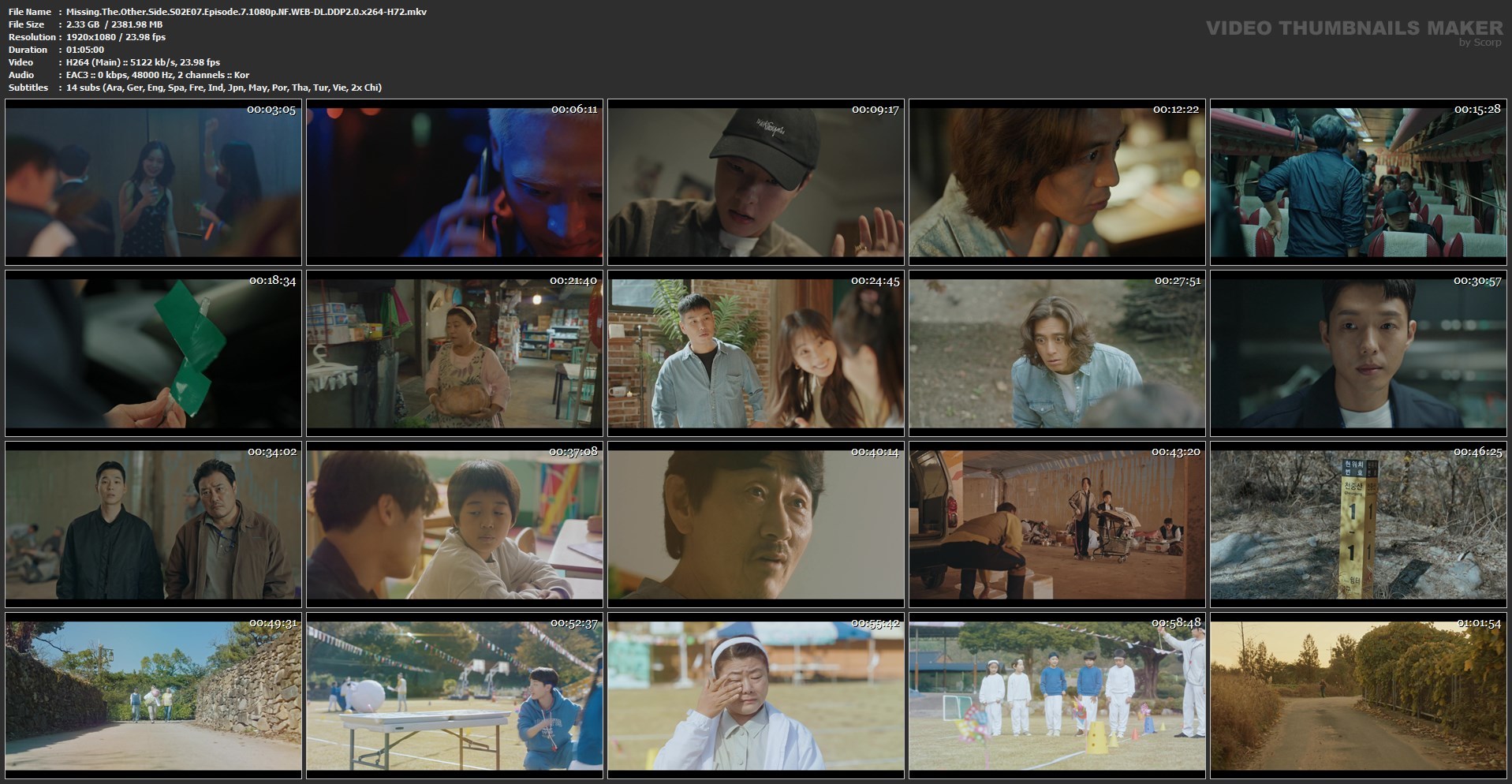The image size is (1512, 784).
Task: Click the timestamp label 00:30:57
Action: [1477, 281]
